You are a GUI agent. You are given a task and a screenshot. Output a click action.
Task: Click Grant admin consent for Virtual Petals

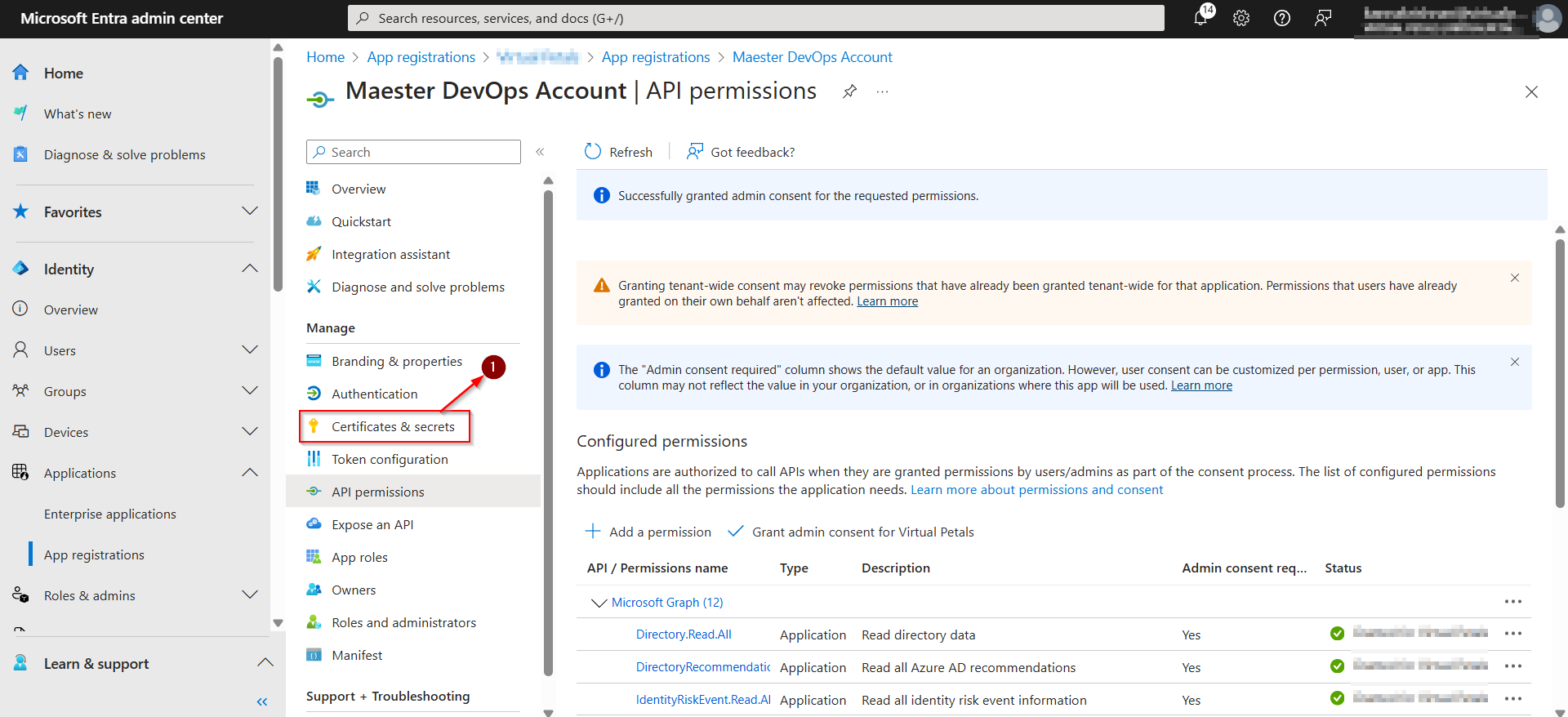click(x=851, y=532)
